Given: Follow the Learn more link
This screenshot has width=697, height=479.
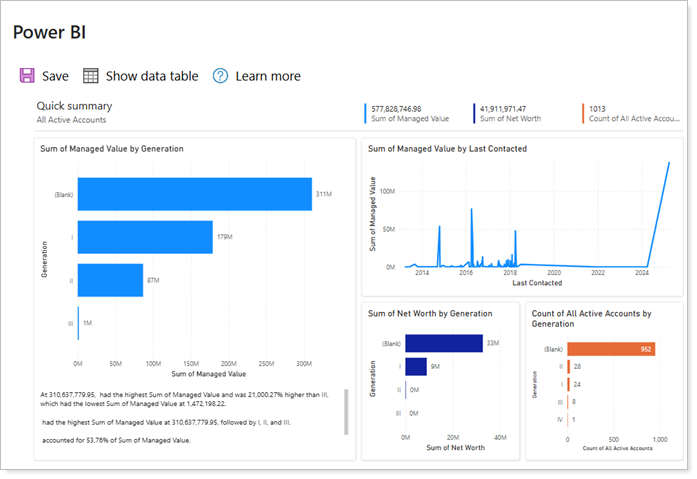Looking at the screenshot, I should pyautogui.click(x=267, y=76).
